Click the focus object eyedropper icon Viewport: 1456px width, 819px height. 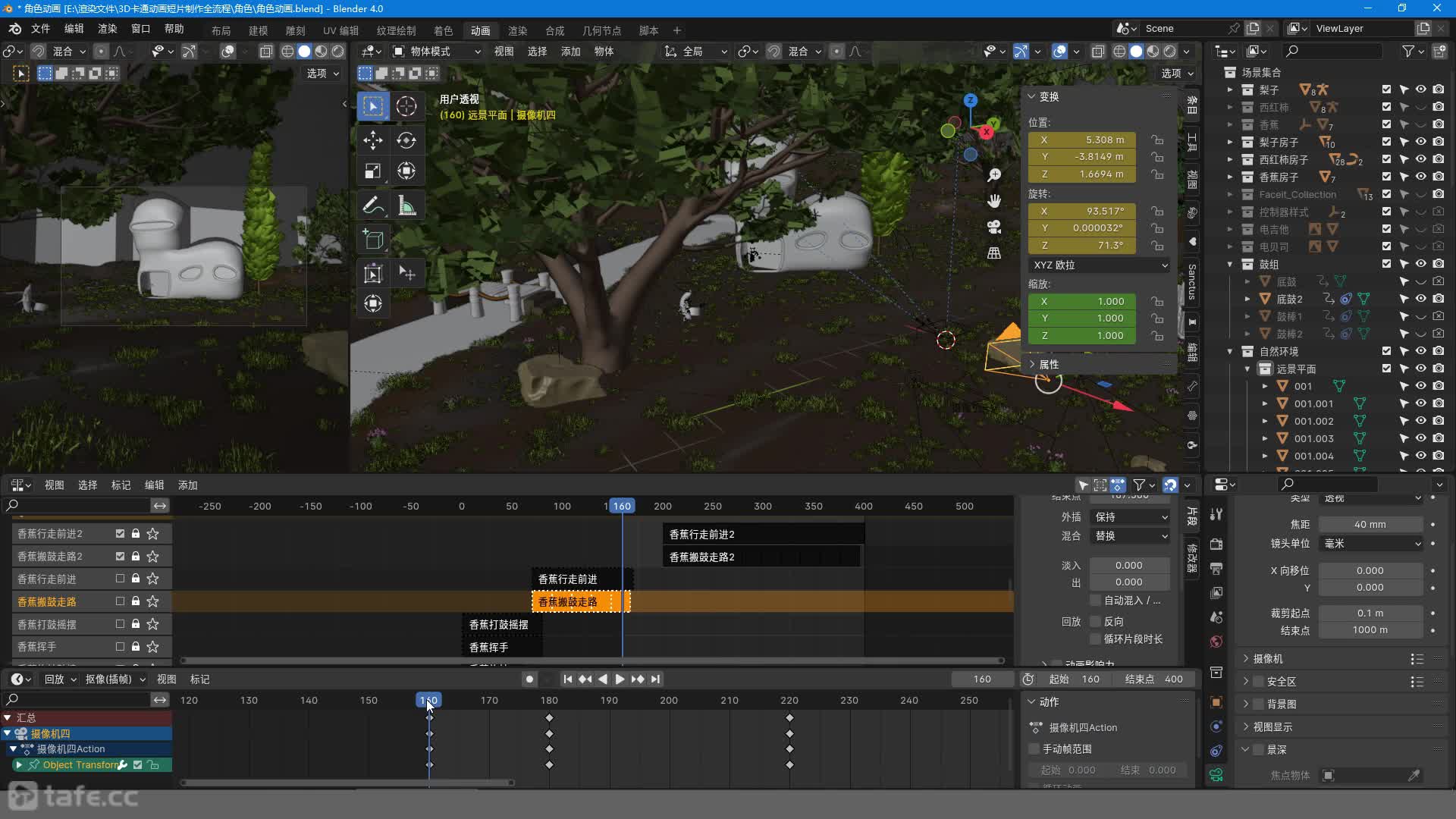[x=1414, y=775]
